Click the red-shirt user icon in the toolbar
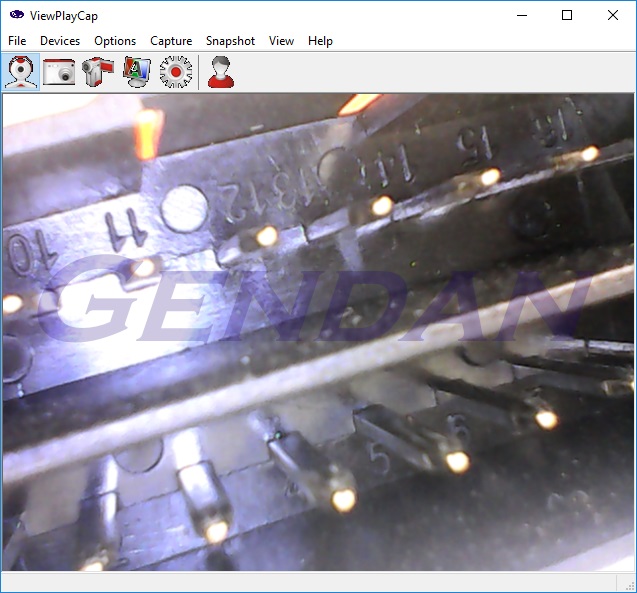 (x=222, y=72)
